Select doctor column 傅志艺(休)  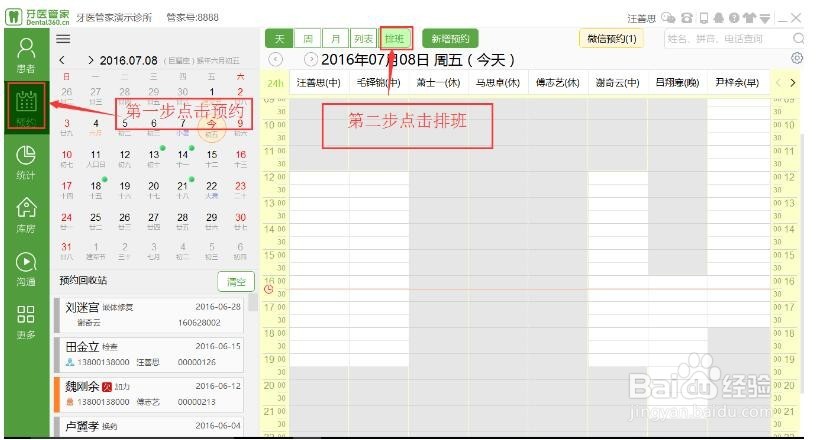(557, 83)
